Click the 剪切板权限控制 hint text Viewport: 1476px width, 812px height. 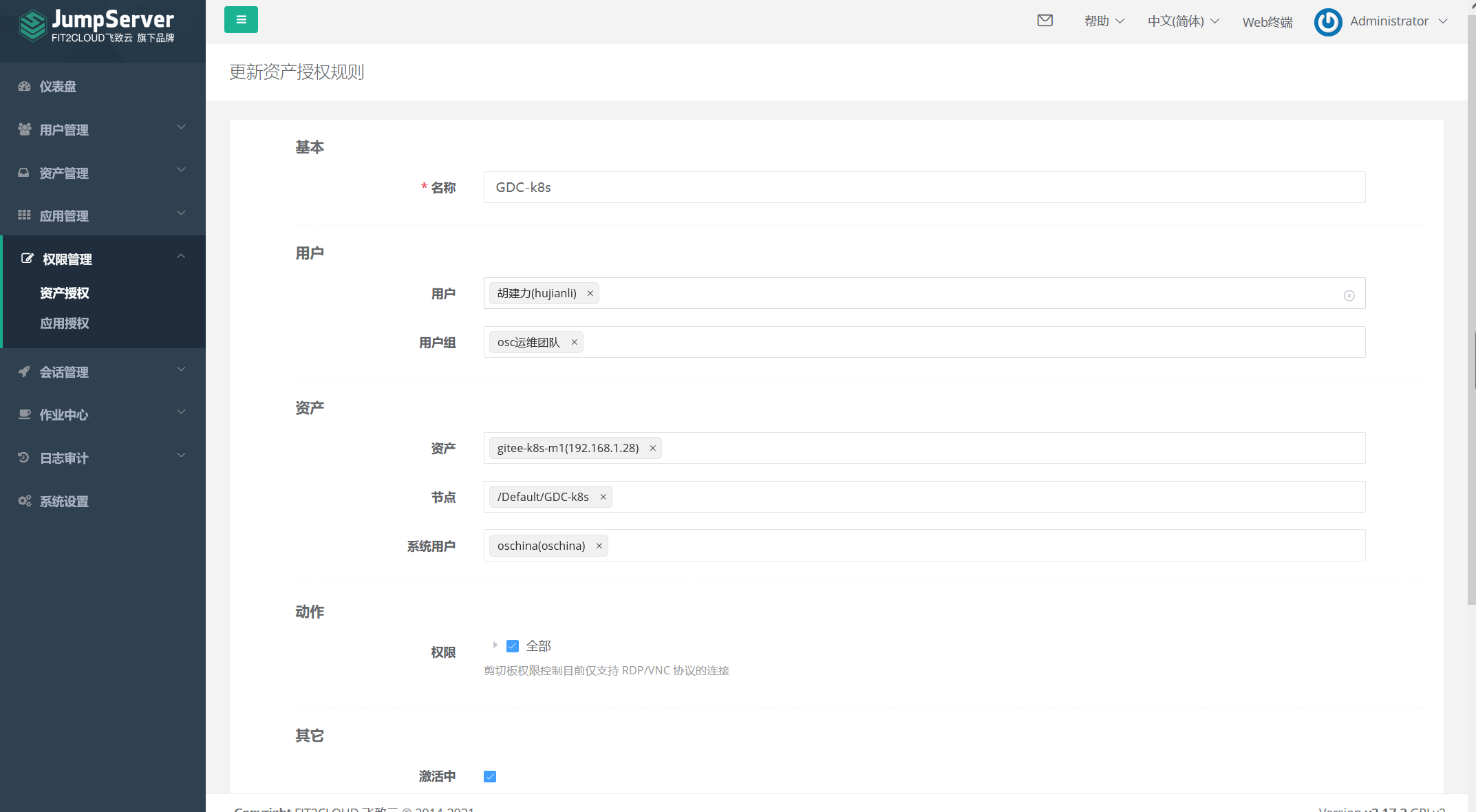(x=606, y=670)
